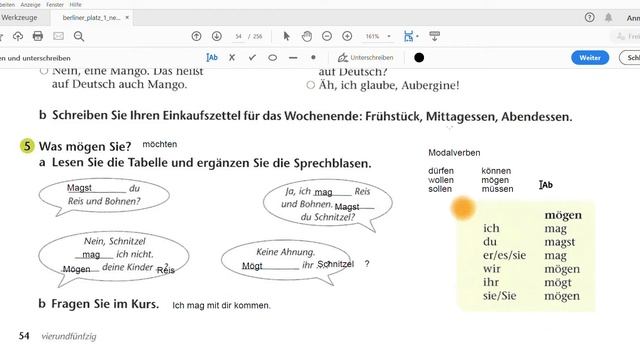Click the 'können' annotation word
640x360 pixels.
[496, 171]
